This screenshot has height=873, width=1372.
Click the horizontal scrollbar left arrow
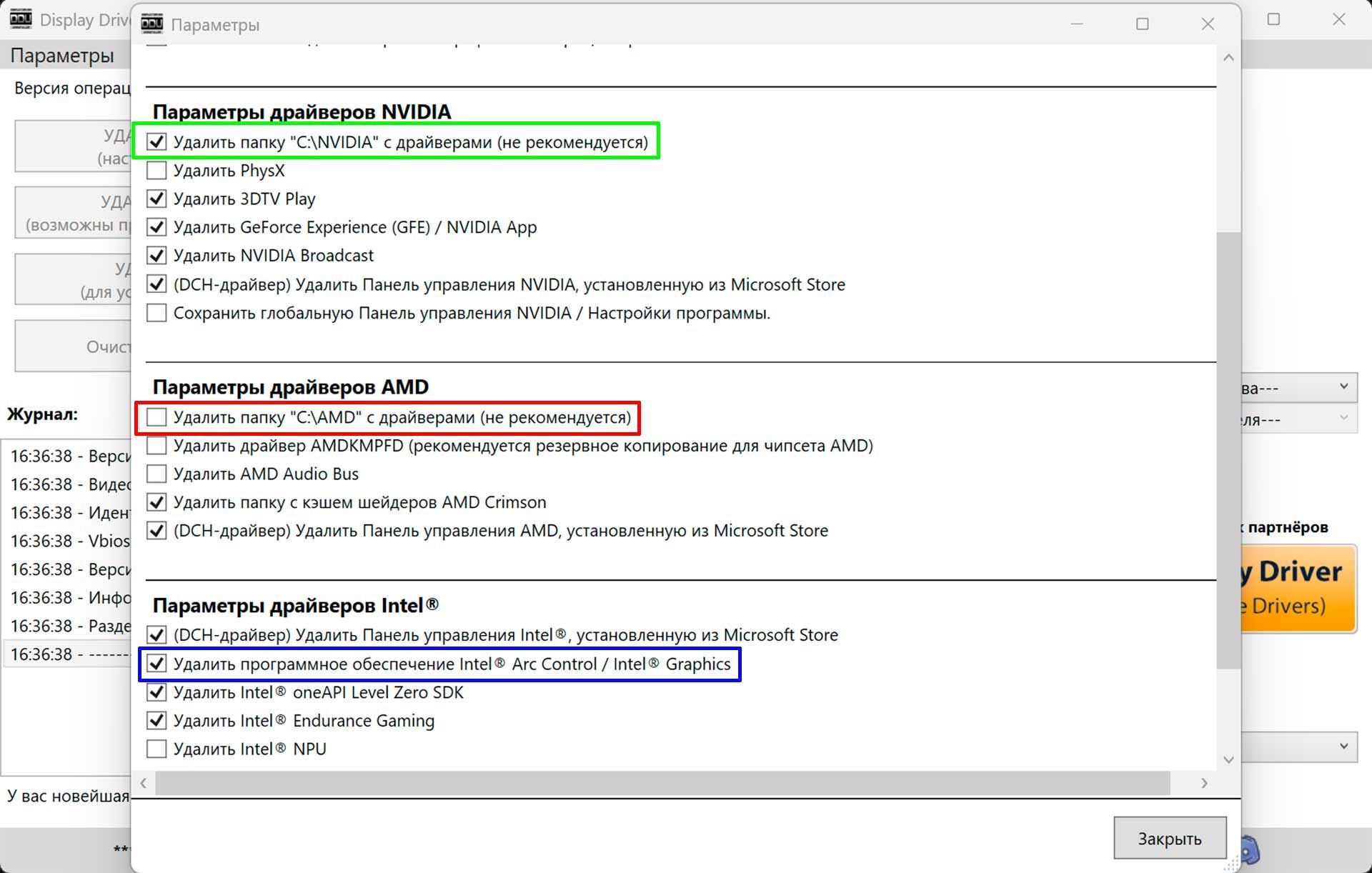(x=144, y=783)
